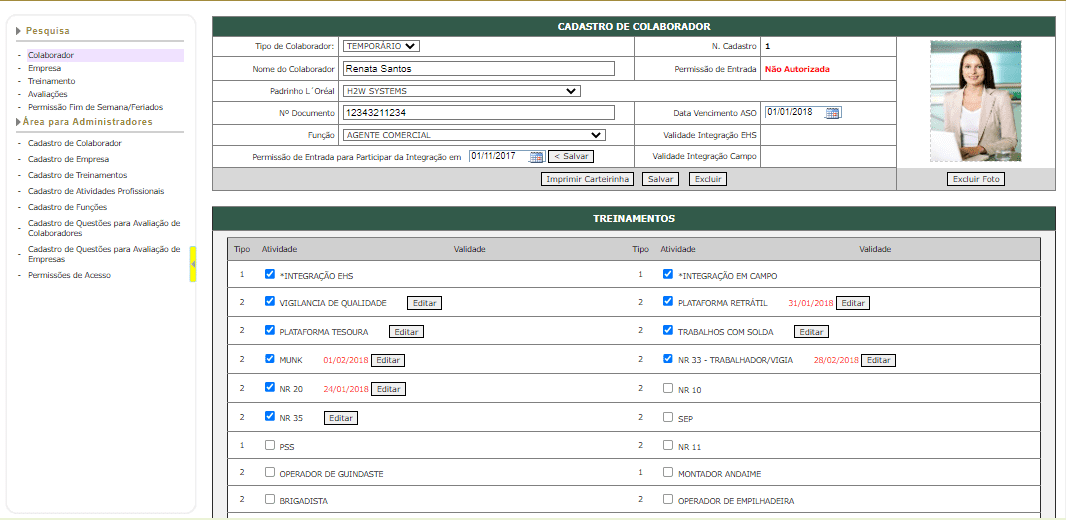Edit NR 20 training
The height and width of the screenshot is (520, 1066).
(x=388, y=389)
